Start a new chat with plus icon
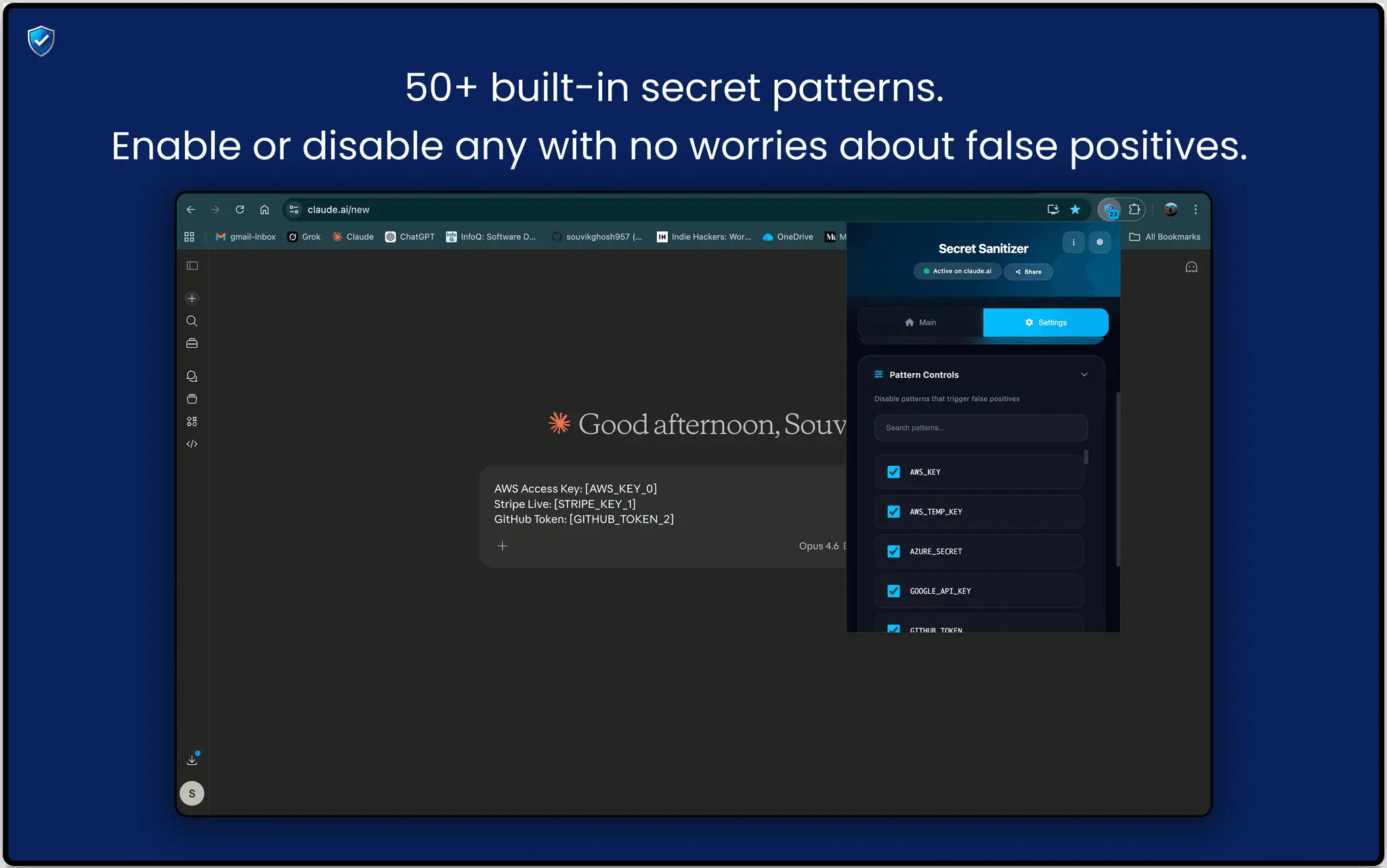 [192, 299]
